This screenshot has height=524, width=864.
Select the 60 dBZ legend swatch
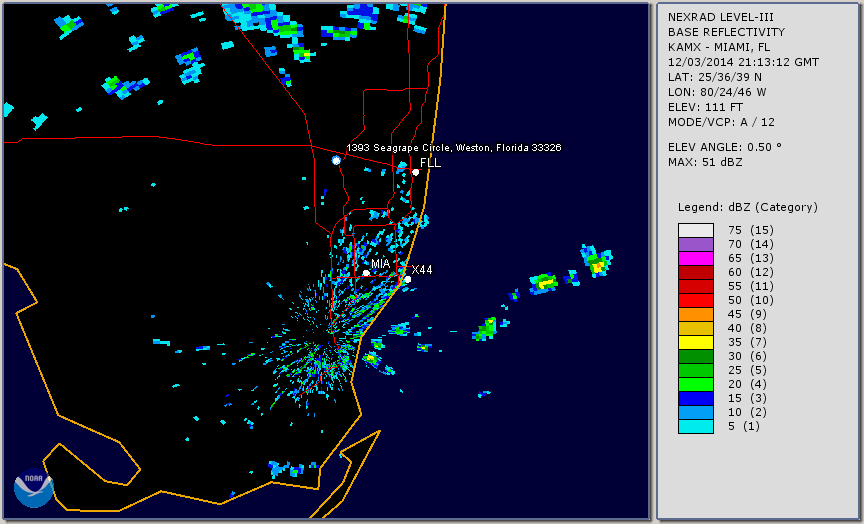(696, 272)
